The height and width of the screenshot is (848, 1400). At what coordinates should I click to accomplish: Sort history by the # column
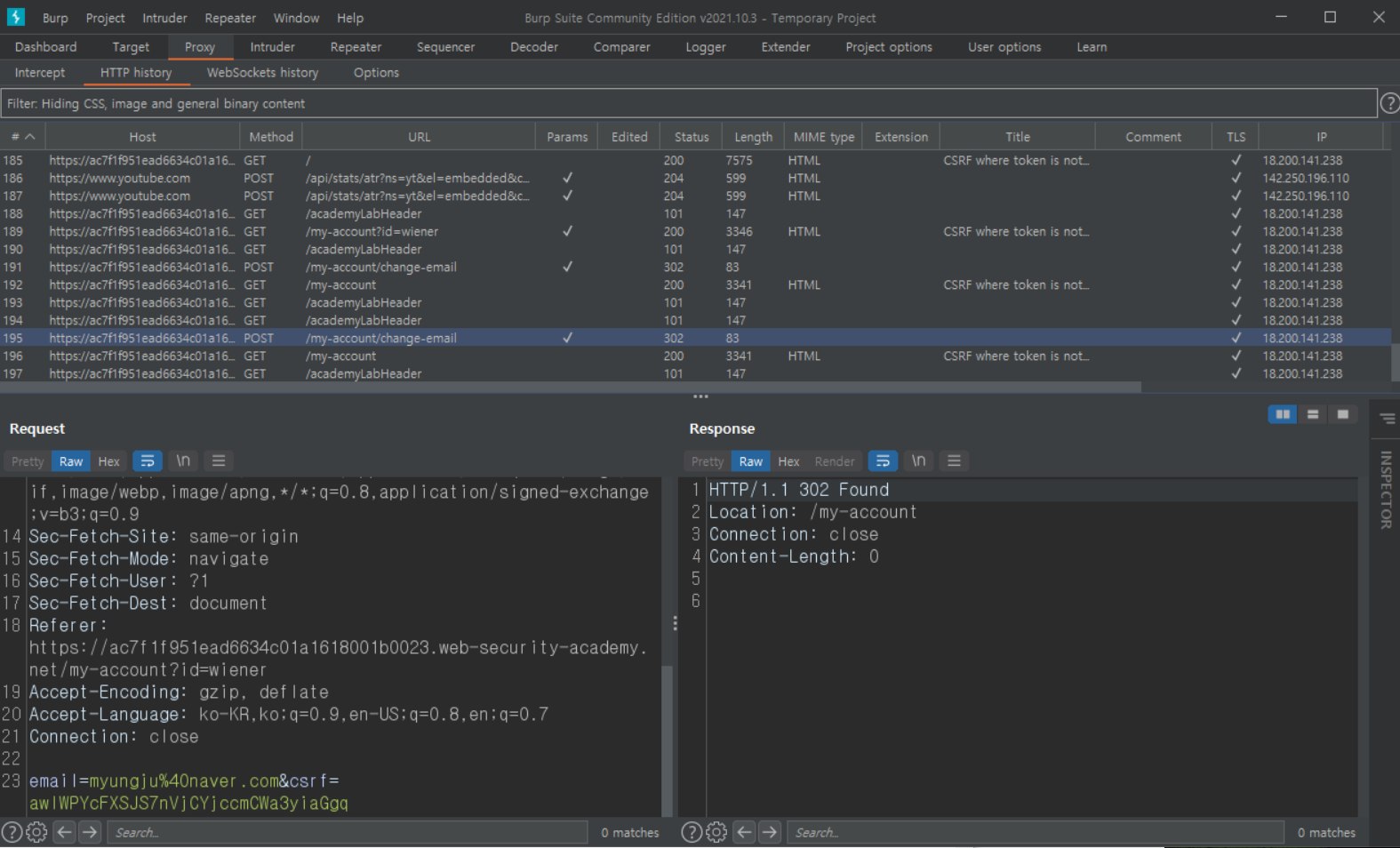[x=23, y=137]
